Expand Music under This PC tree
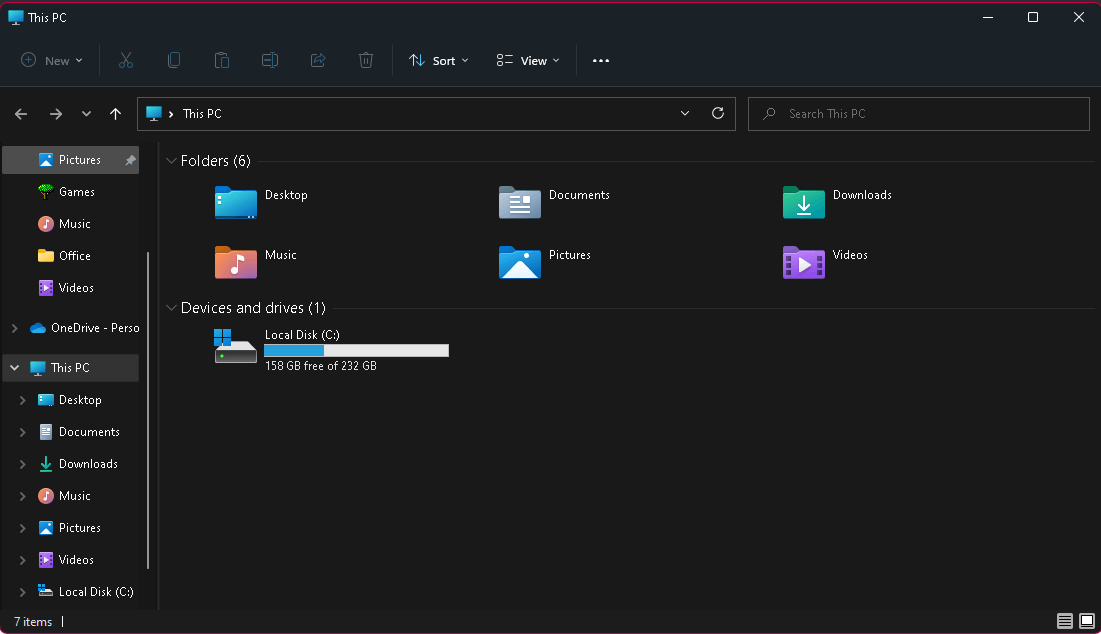 click(x=22, y=496)
